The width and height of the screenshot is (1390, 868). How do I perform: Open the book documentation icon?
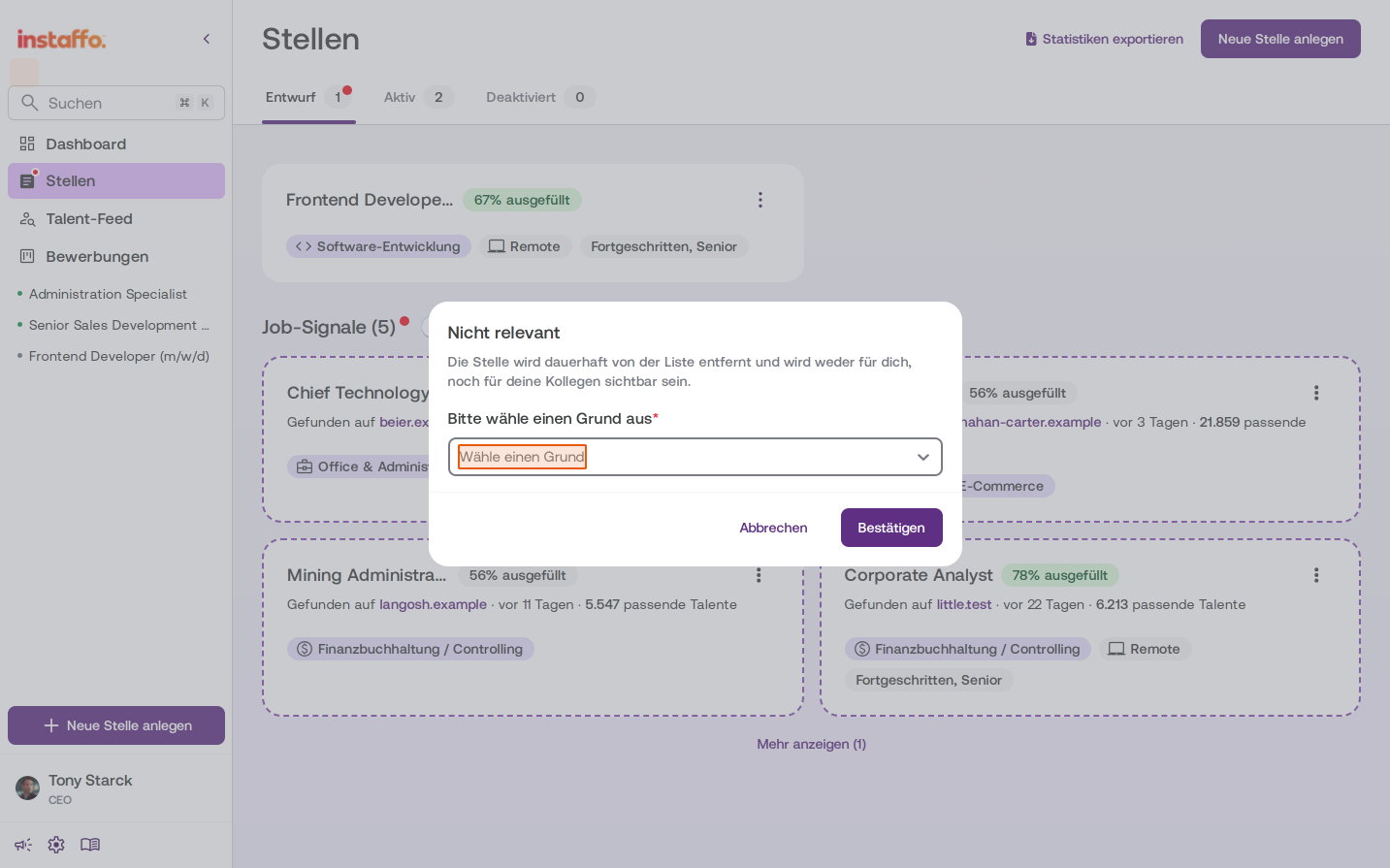point(90,845)
